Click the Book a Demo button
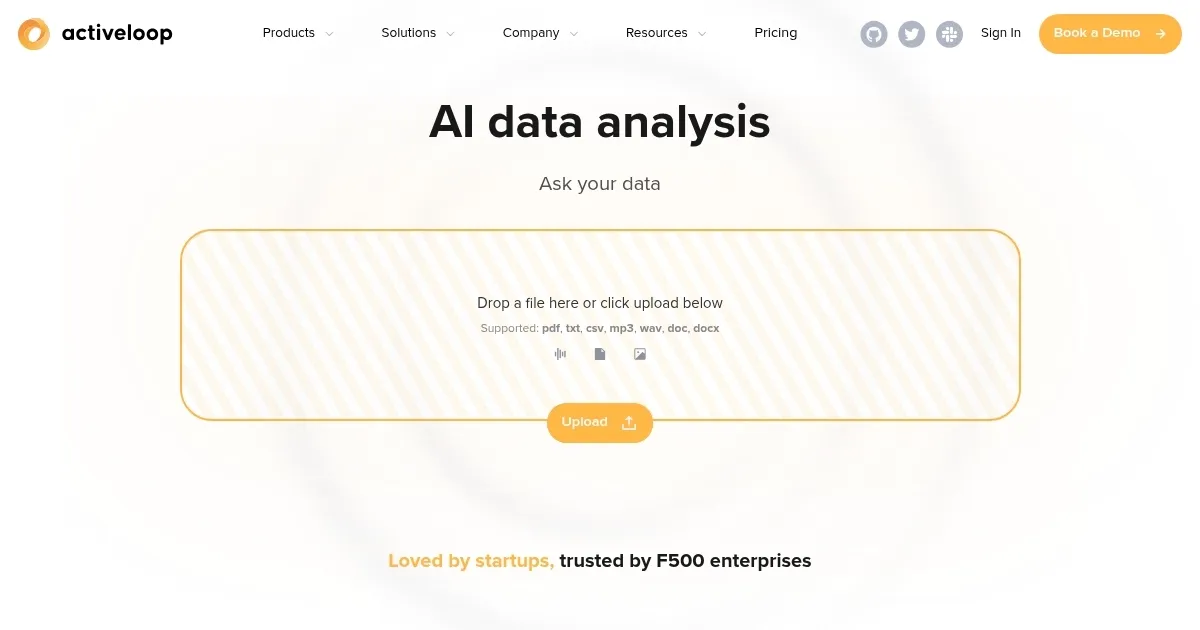 coord(1110,33)
